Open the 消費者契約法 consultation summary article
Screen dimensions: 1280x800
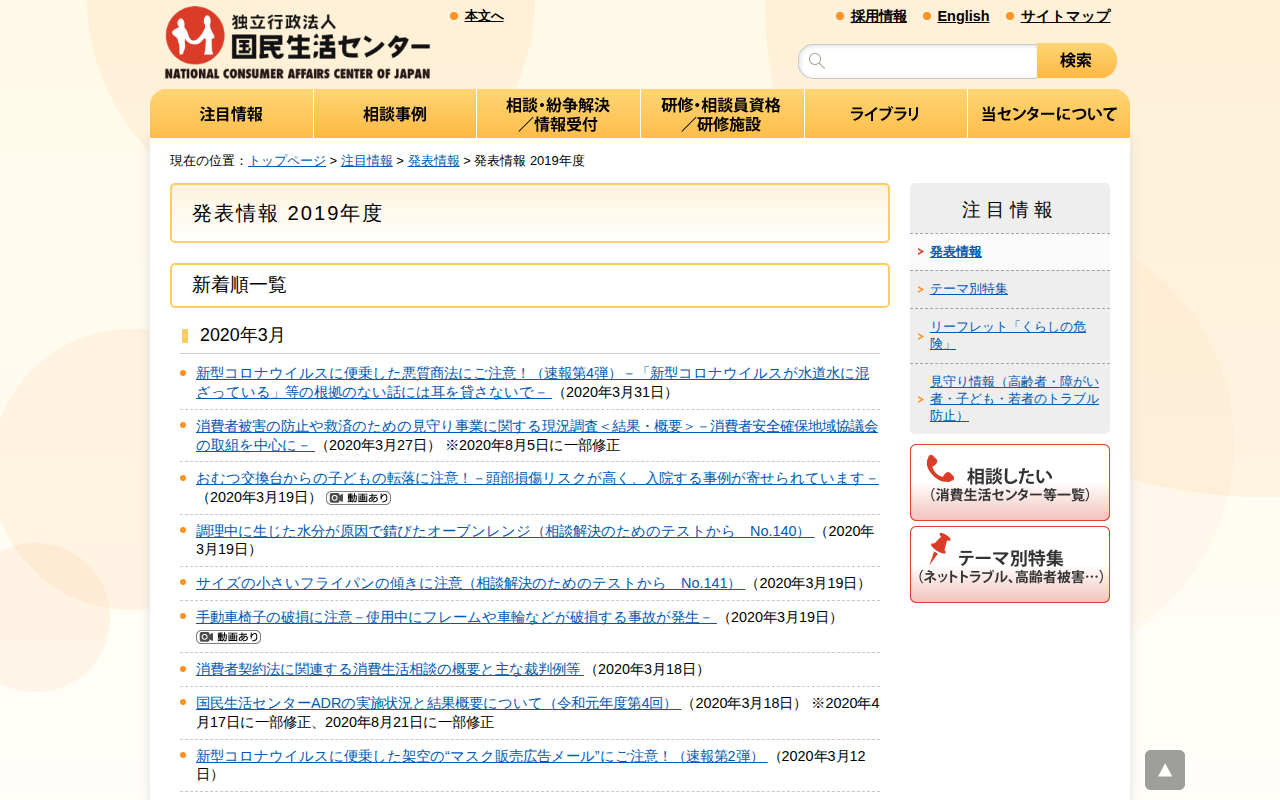[x=388, y=669]
